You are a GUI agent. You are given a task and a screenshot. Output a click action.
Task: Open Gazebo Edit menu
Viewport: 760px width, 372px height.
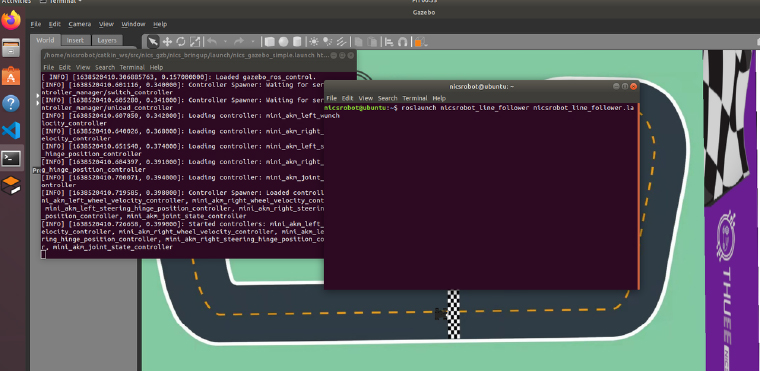[55, 24]
